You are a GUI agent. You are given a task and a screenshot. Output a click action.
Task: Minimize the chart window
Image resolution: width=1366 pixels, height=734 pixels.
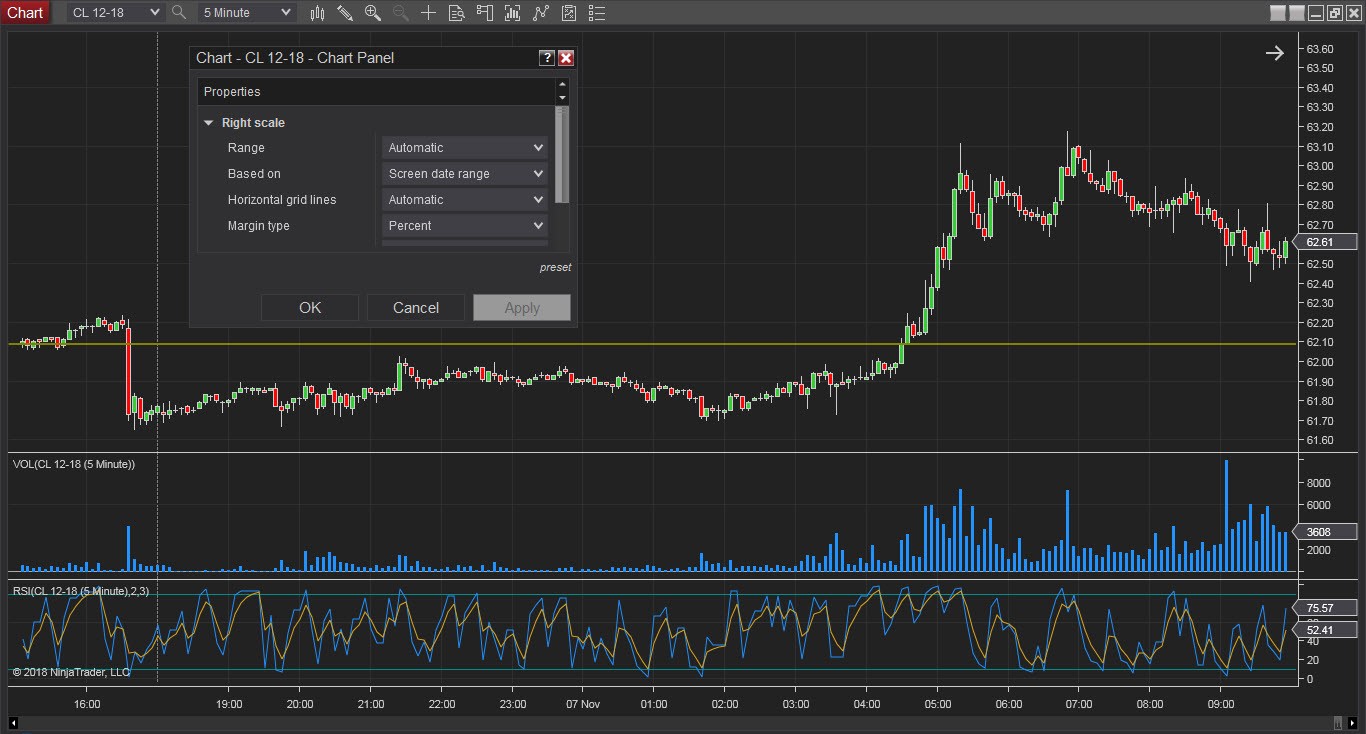click(x=1316, y=13)
